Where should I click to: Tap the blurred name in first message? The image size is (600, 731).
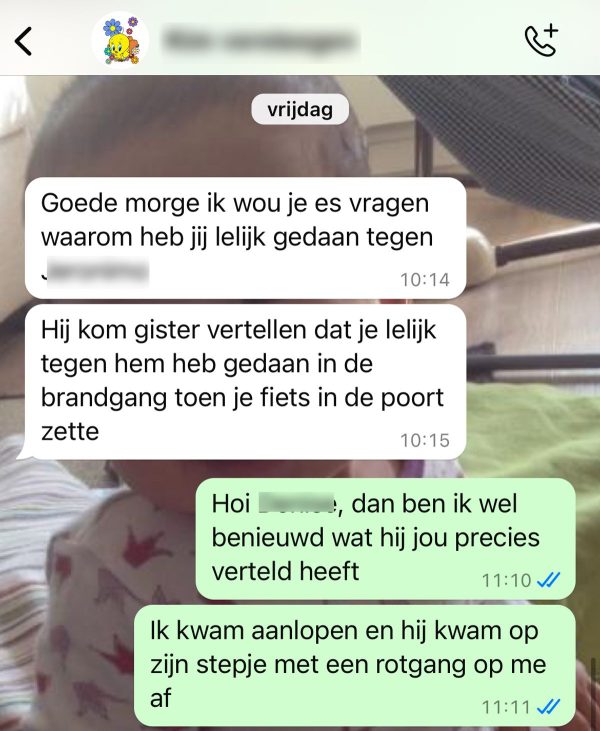click(96, 271)
